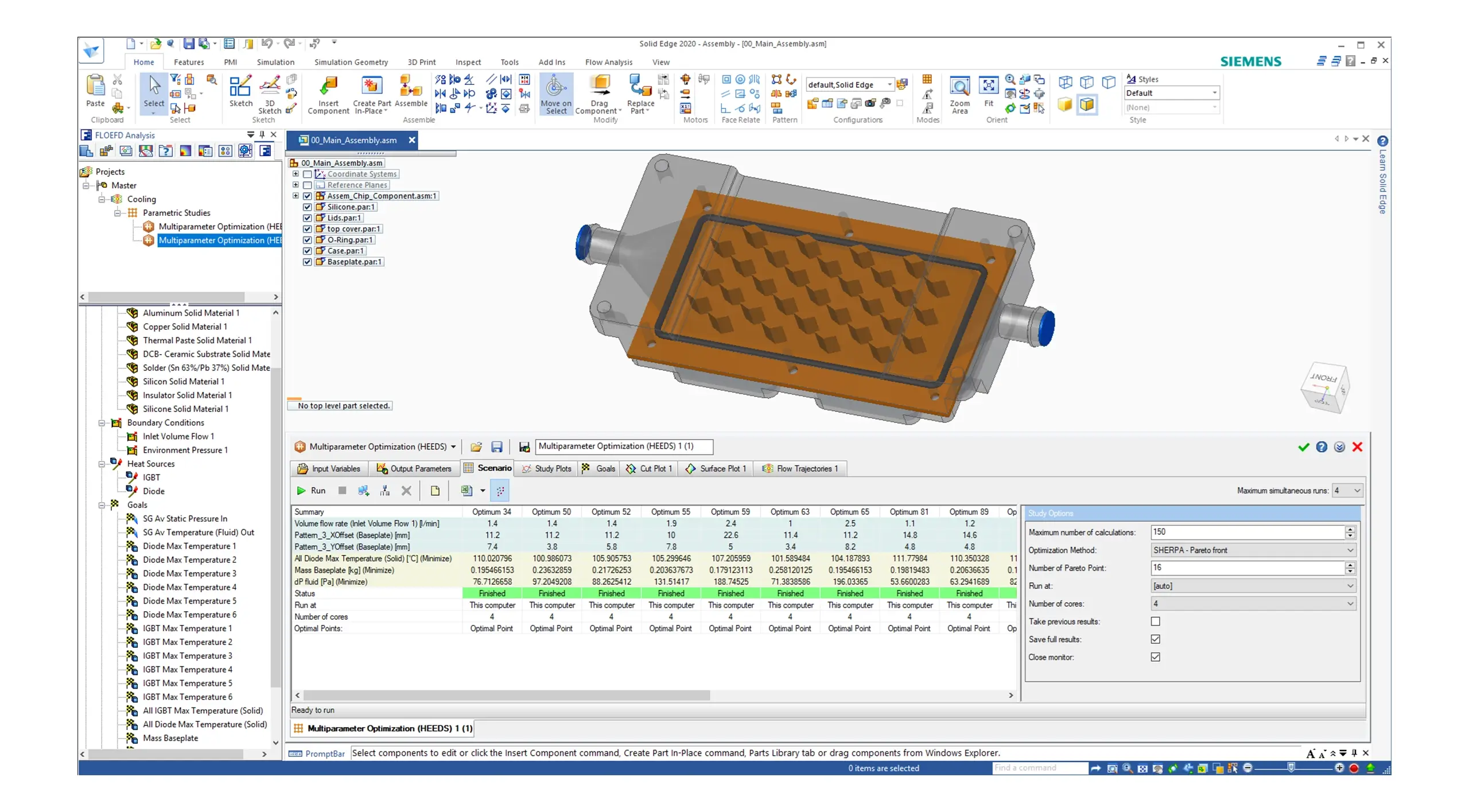Select Inlet Volume Flow 1 item
The image size is (1469, 812).
click(x=178, y=437)
